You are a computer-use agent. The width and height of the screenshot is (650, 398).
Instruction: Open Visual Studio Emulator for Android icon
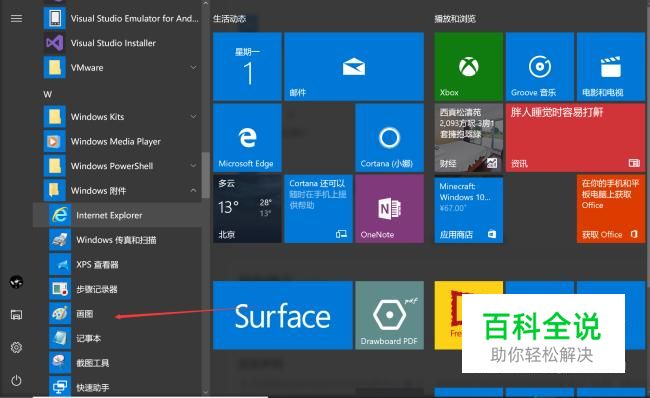[x=55, y=18]
